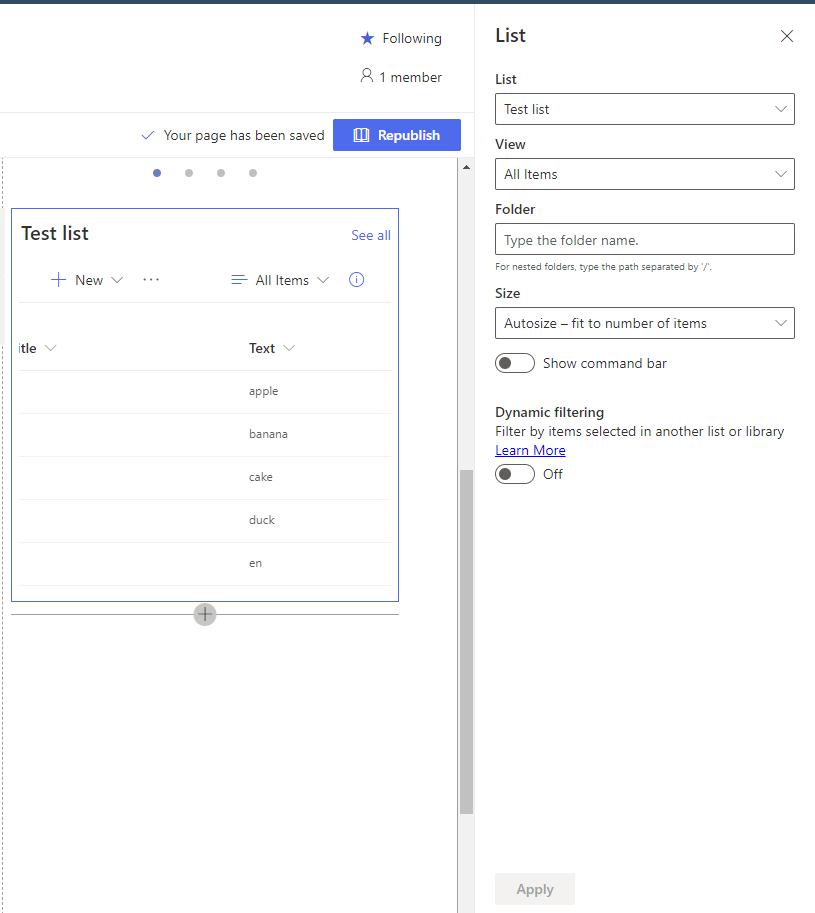
Task: Open the Size dropdown set to Autosize
Action: click(644, 323)
